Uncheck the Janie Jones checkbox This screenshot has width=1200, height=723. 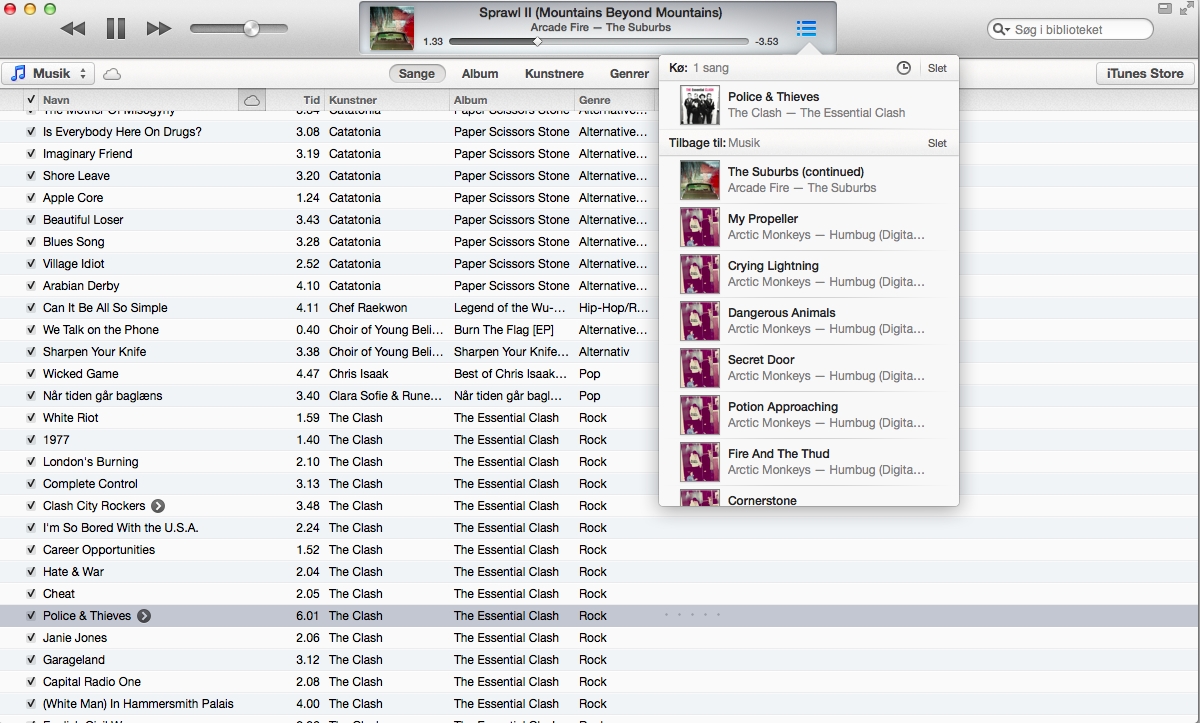pos(31,638)
